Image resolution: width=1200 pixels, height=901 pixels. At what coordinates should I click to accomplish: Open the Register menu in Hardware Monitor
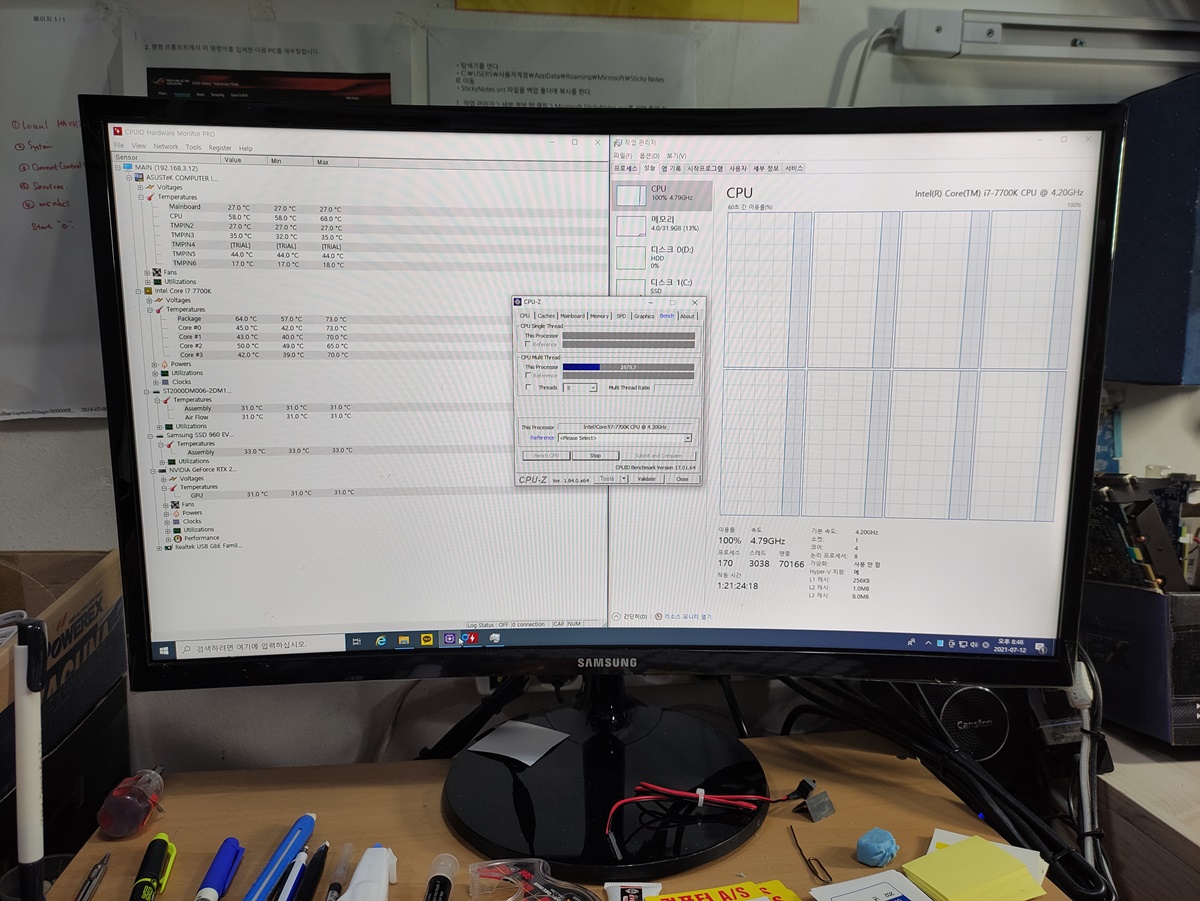[x=220, y=147]
